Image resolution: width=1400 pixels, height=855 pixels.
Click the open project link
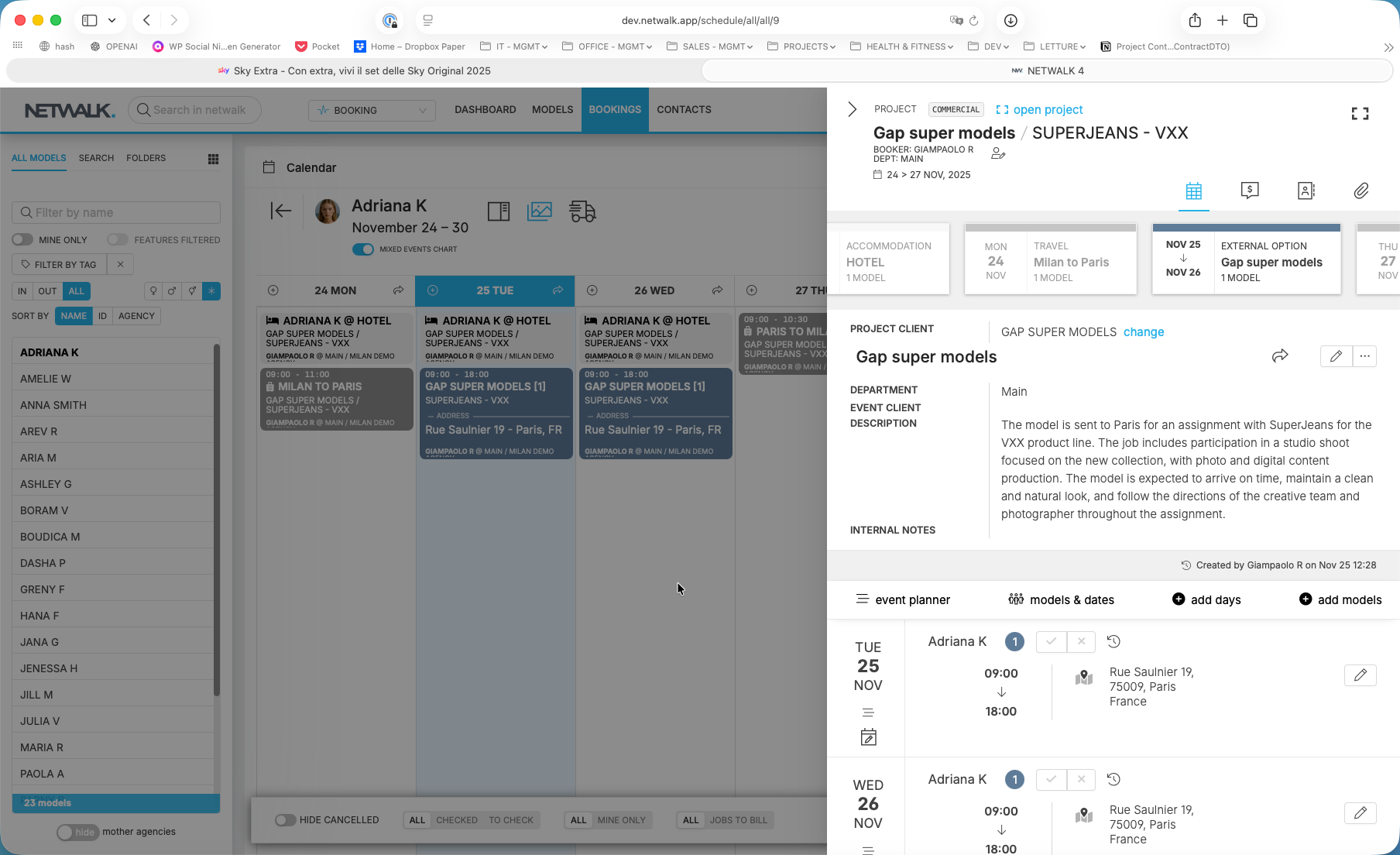tap(1039, 110)
